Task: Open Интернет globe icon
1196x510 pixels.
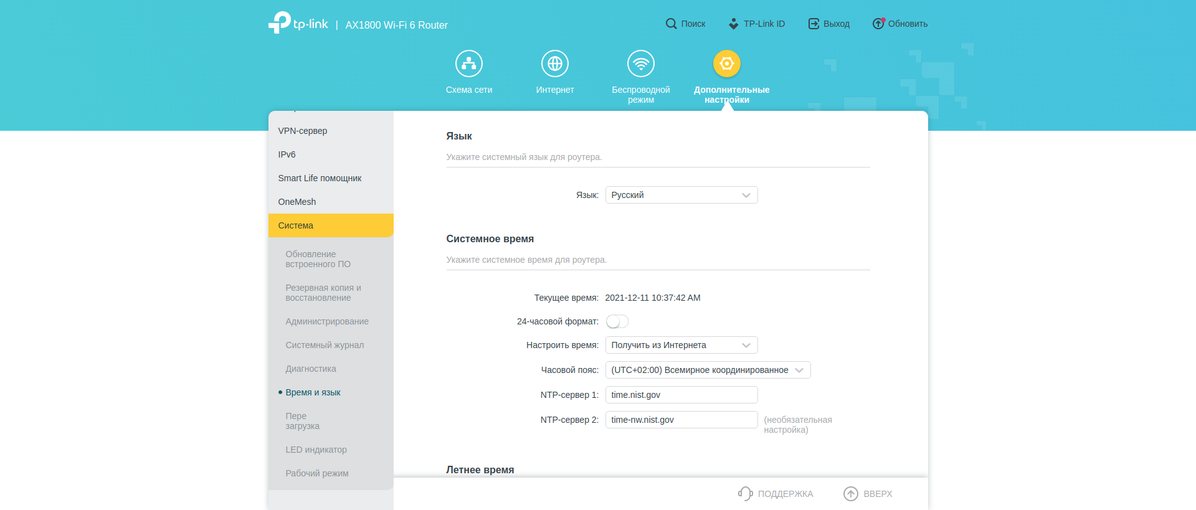Action: tap(555, 63)
